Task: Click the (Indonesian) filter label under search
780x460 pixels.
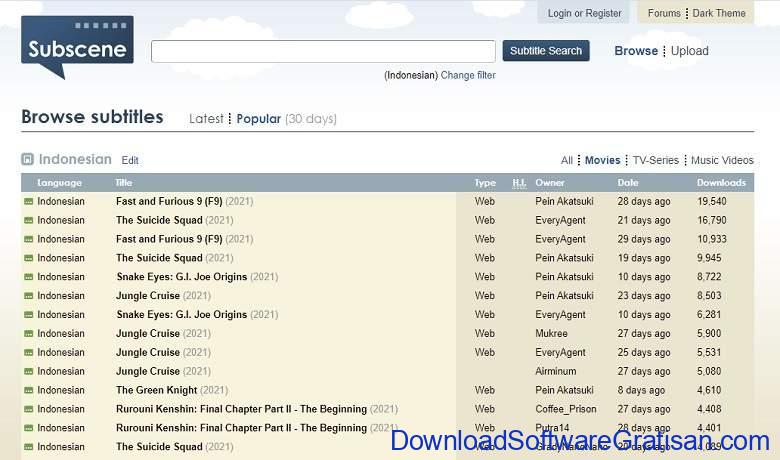Action: coord(411,75)
